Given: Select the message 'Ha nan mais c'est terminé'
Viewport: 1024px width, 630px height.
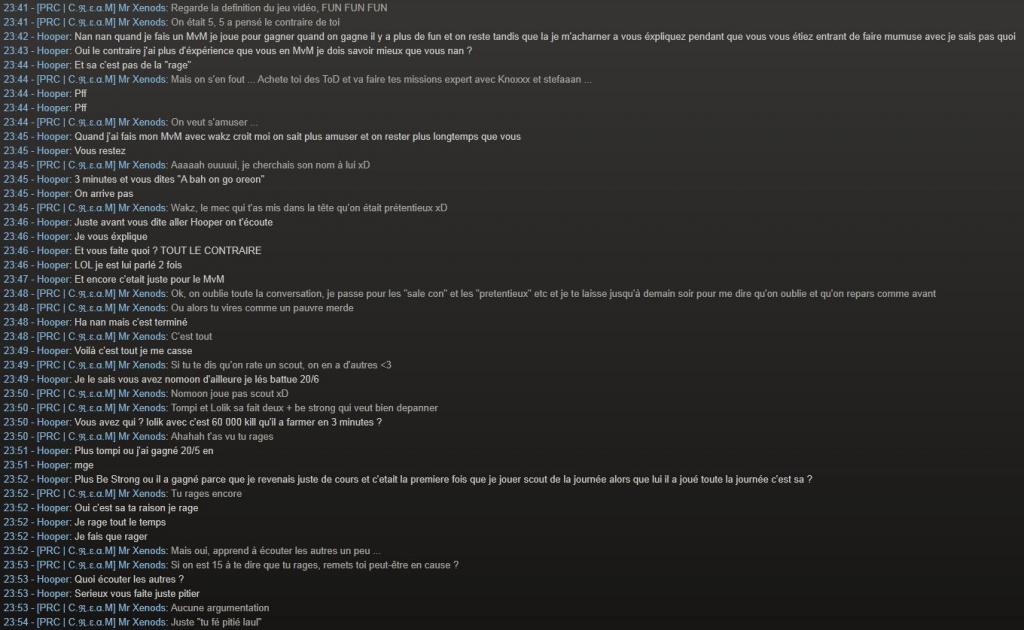Looking at the screenshot, I should click(131, 323).
